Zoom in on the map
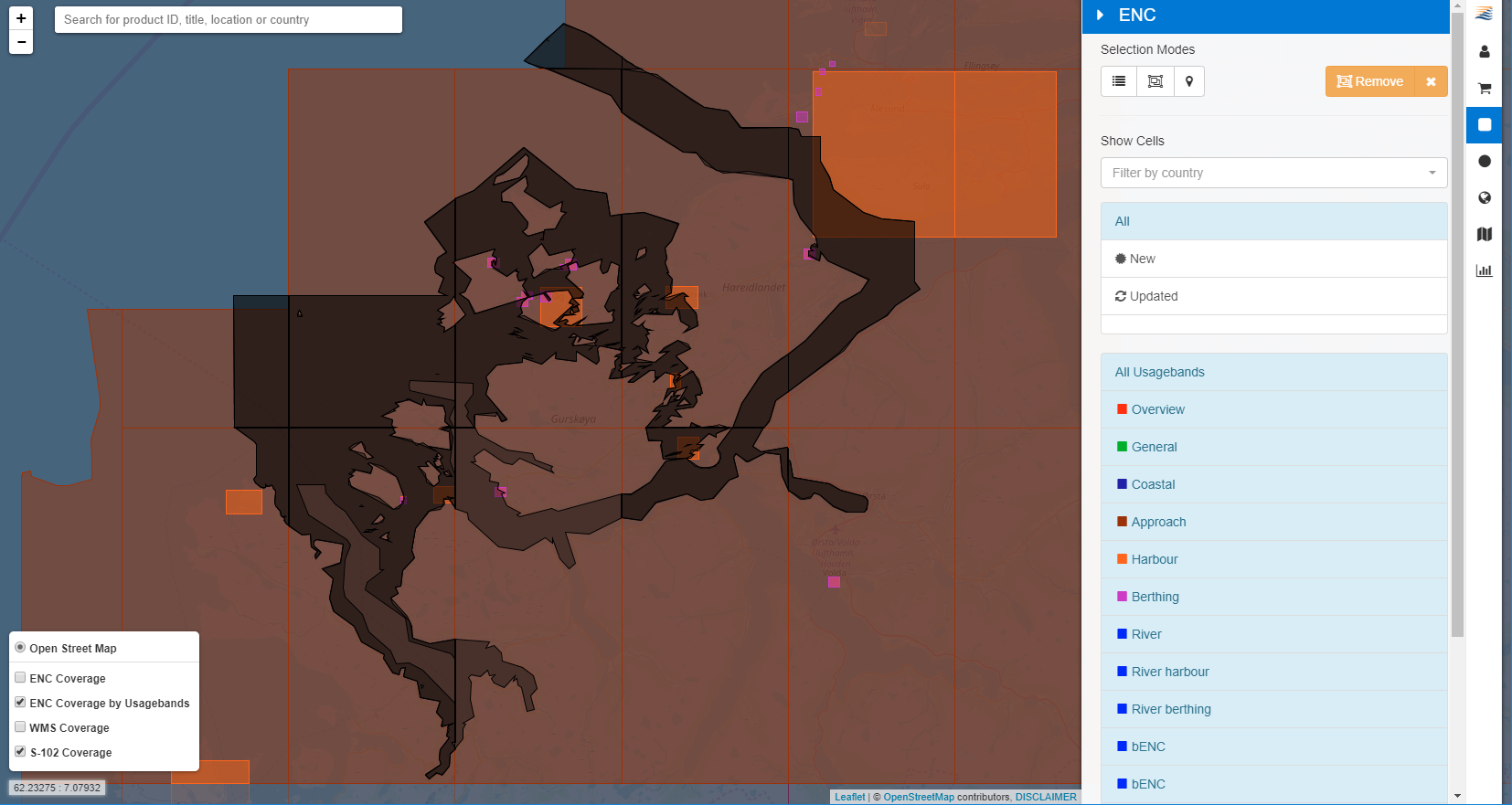Image resolution: width=1512 pixels, height=805 pixels. 21,18
